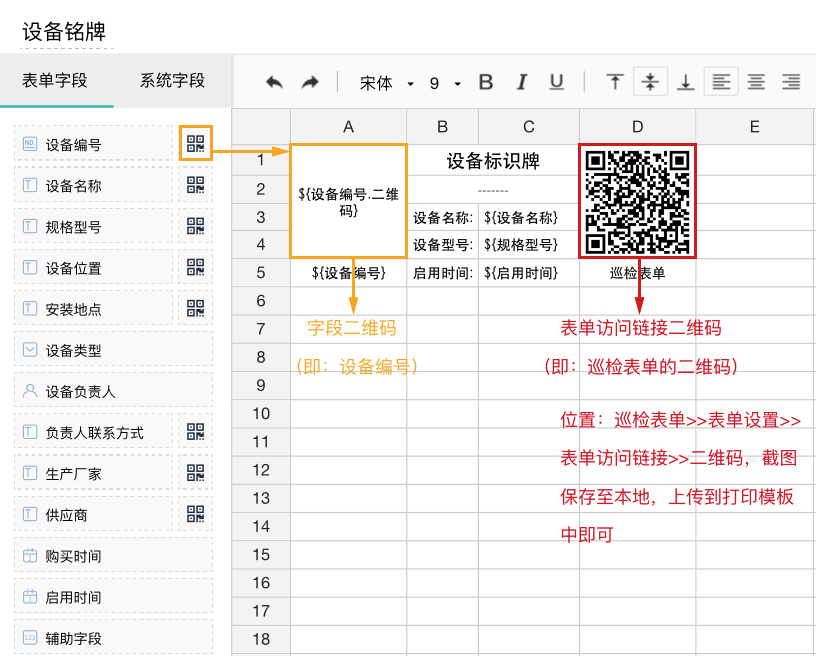
Task: Select the 表单字段 tab
Action: point(56,81)
